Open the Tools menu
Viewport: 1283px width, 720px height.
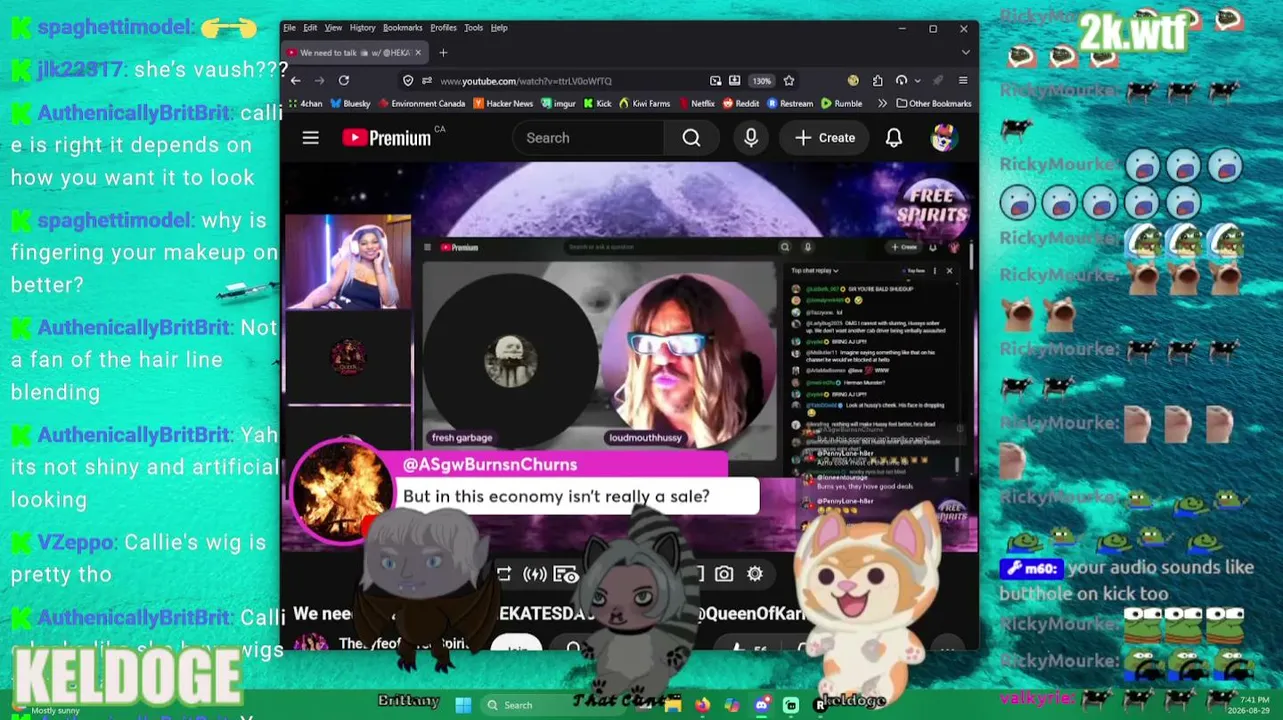(x=474, y=28)
